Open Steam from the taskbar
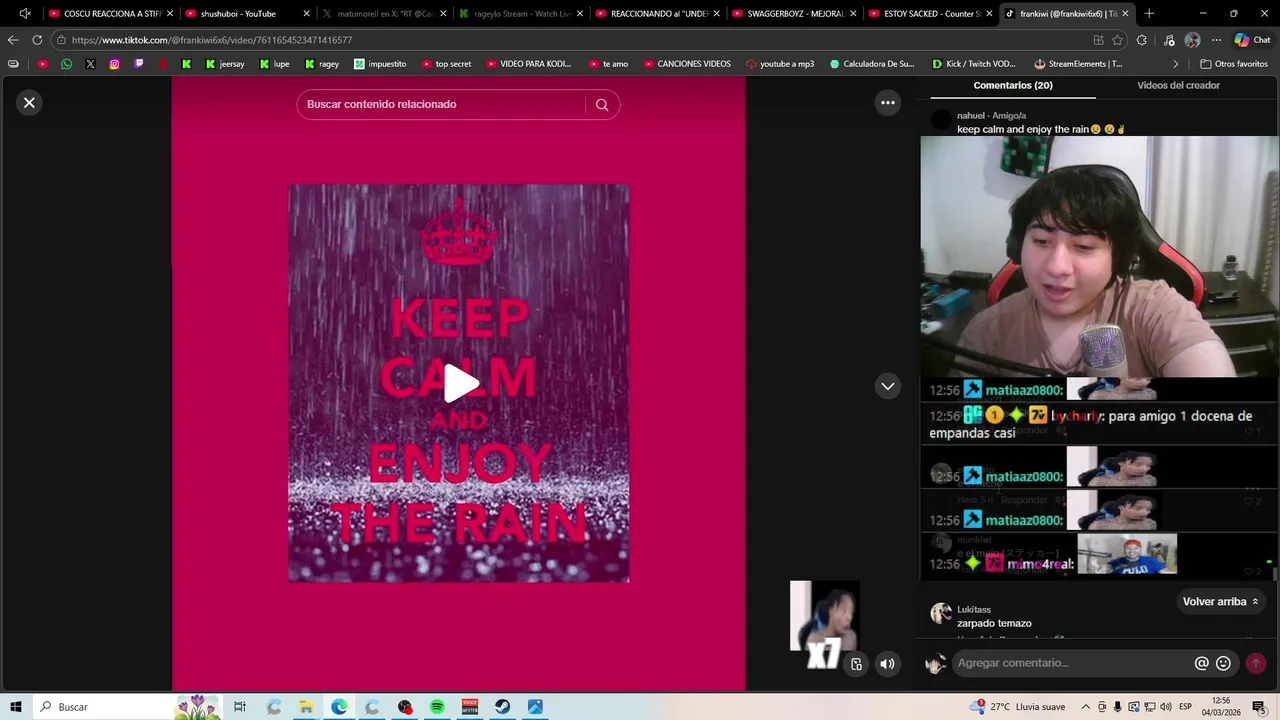The height and width of the screenshot is (720, 1280). click(x=502, y=707)
